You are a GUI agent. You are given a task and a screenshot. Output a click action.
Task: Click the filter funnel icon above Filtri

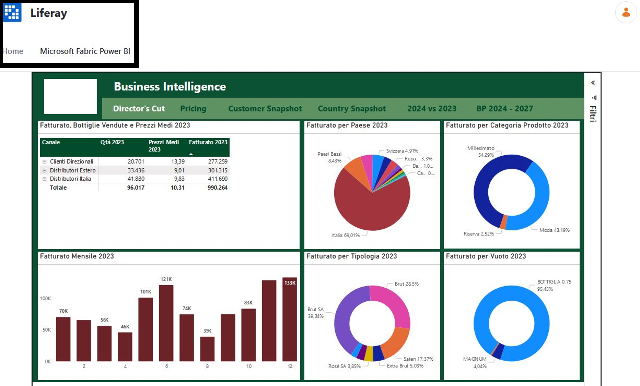tap(593, 98)
